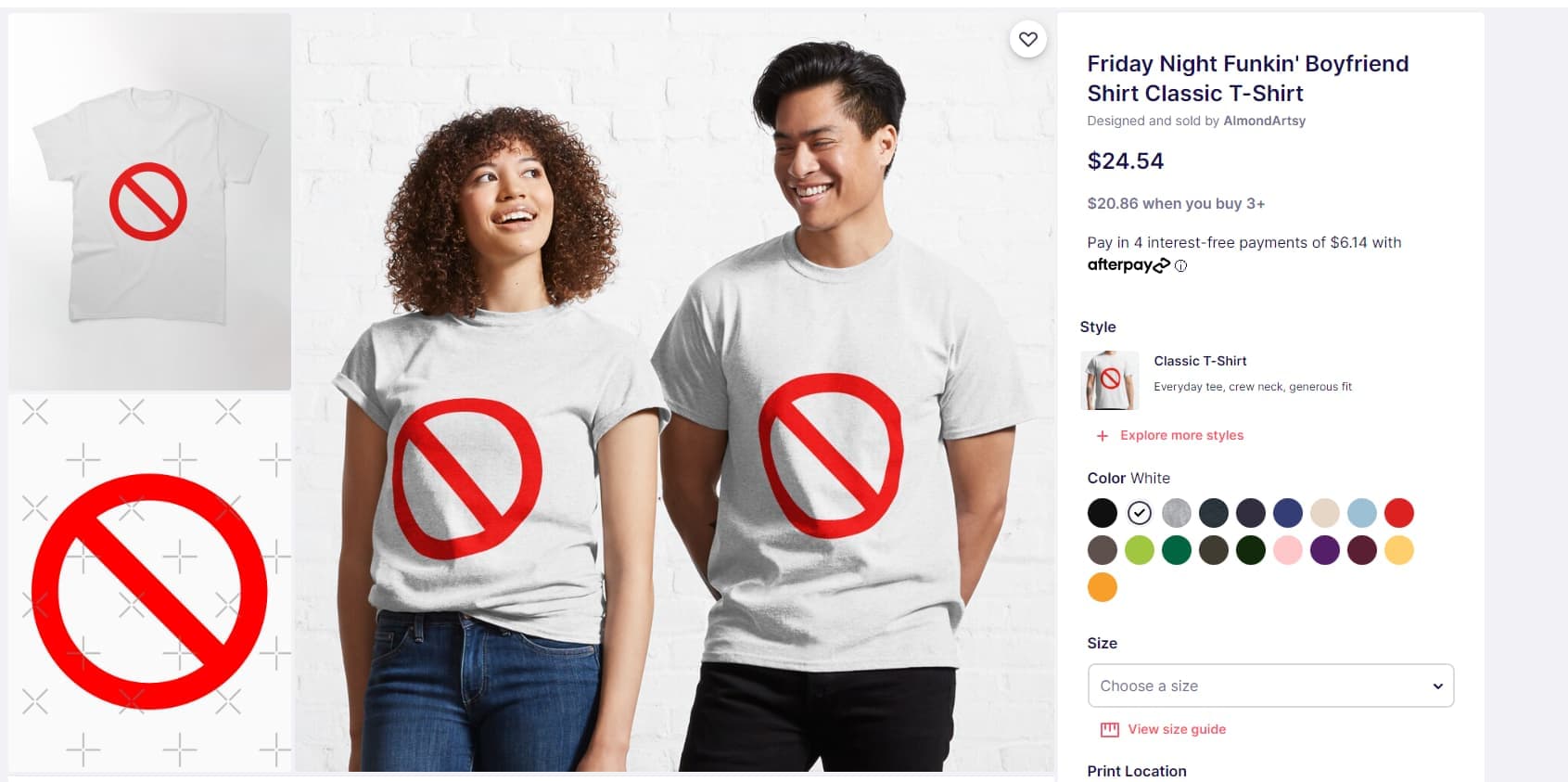Pick the red color swatch
The width and height of the screenshot is (1568, 782).
click(x=1399, y=513)
